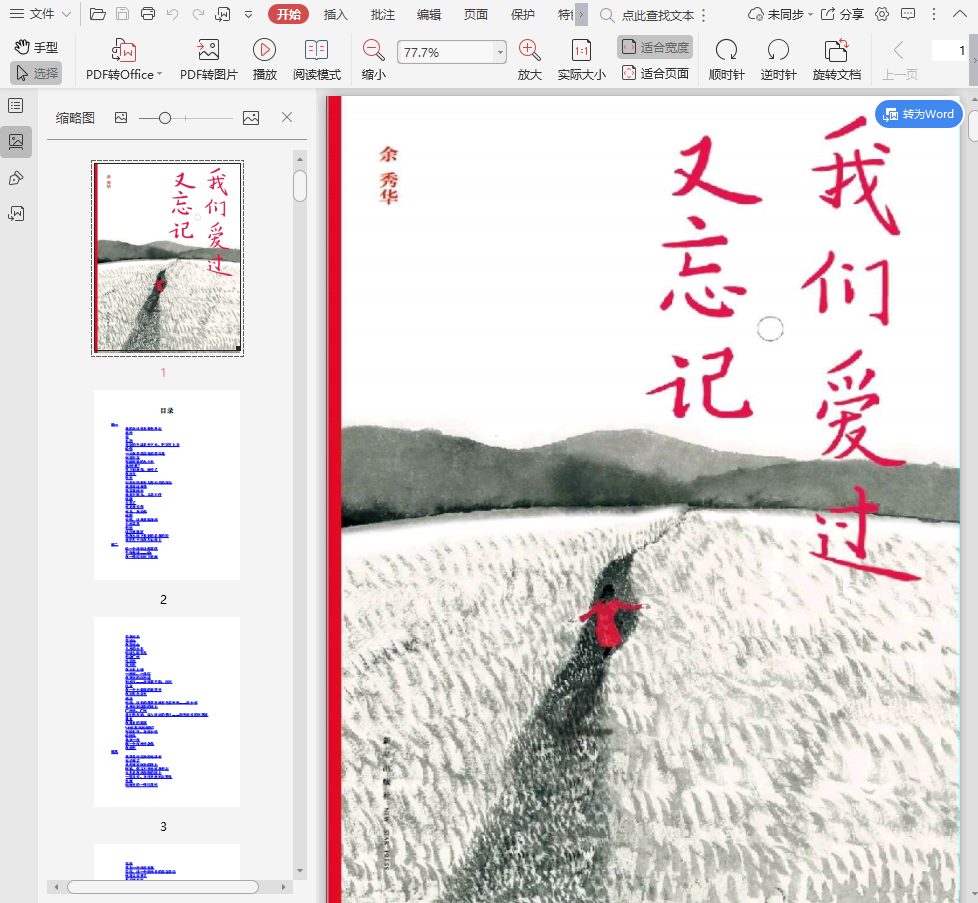Expand more ribbon tabs arrow
This screenshot has height=903, width=978.
[581, 14]
